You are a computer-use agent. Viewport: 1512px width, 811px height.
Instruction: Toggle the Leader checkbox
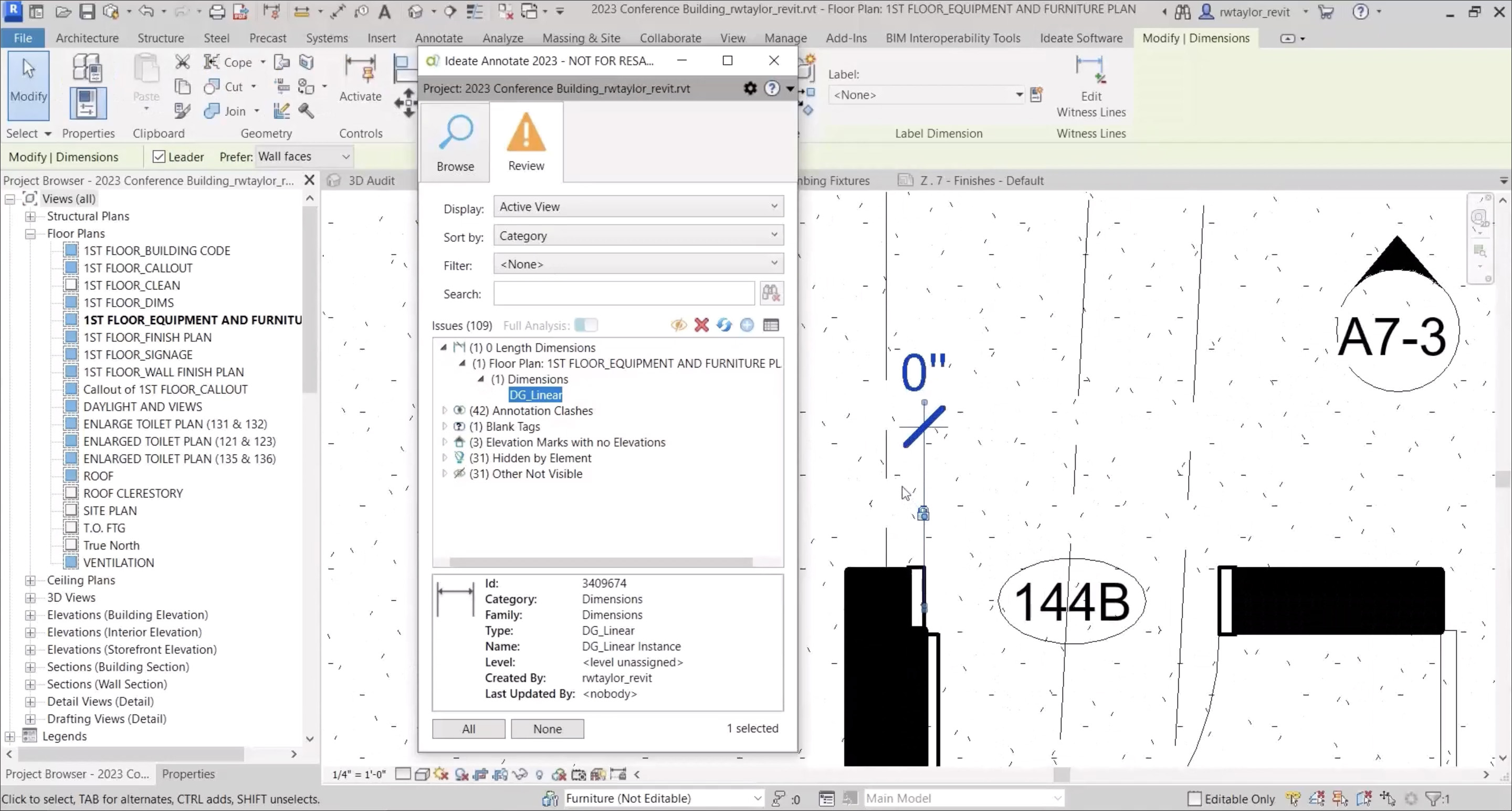coord(159,157)
